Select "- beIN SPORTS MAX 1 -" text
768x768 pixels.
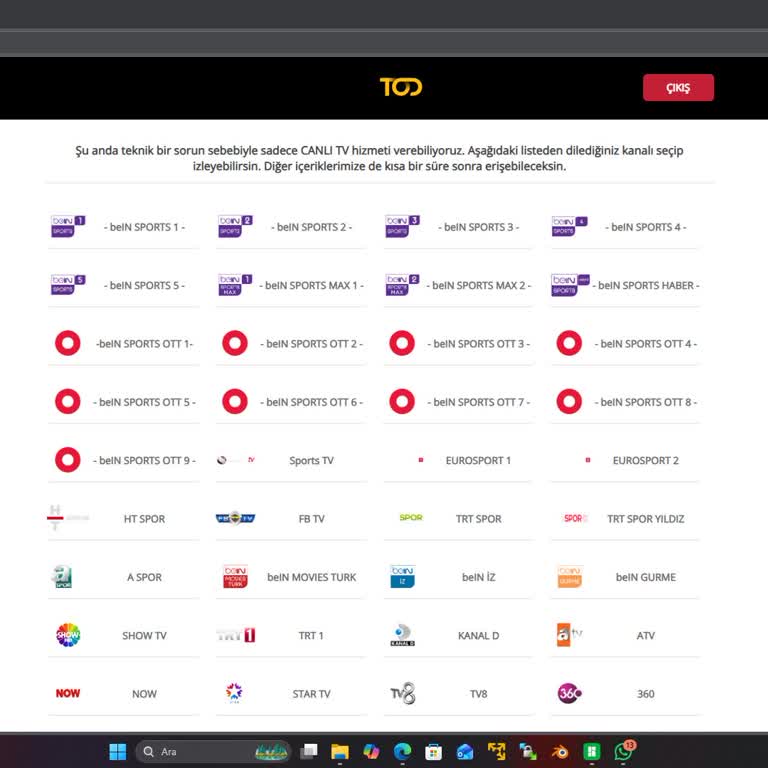click(x=311, y=285)
